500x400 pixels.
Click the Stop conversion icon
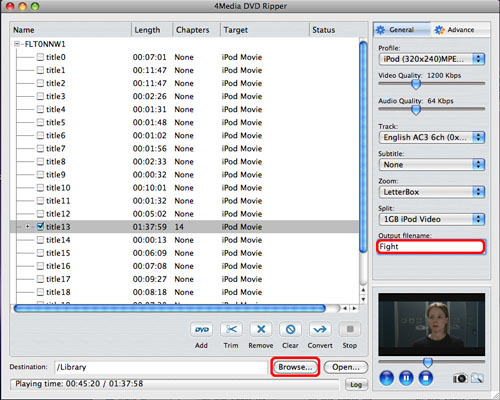click(350, 330)
